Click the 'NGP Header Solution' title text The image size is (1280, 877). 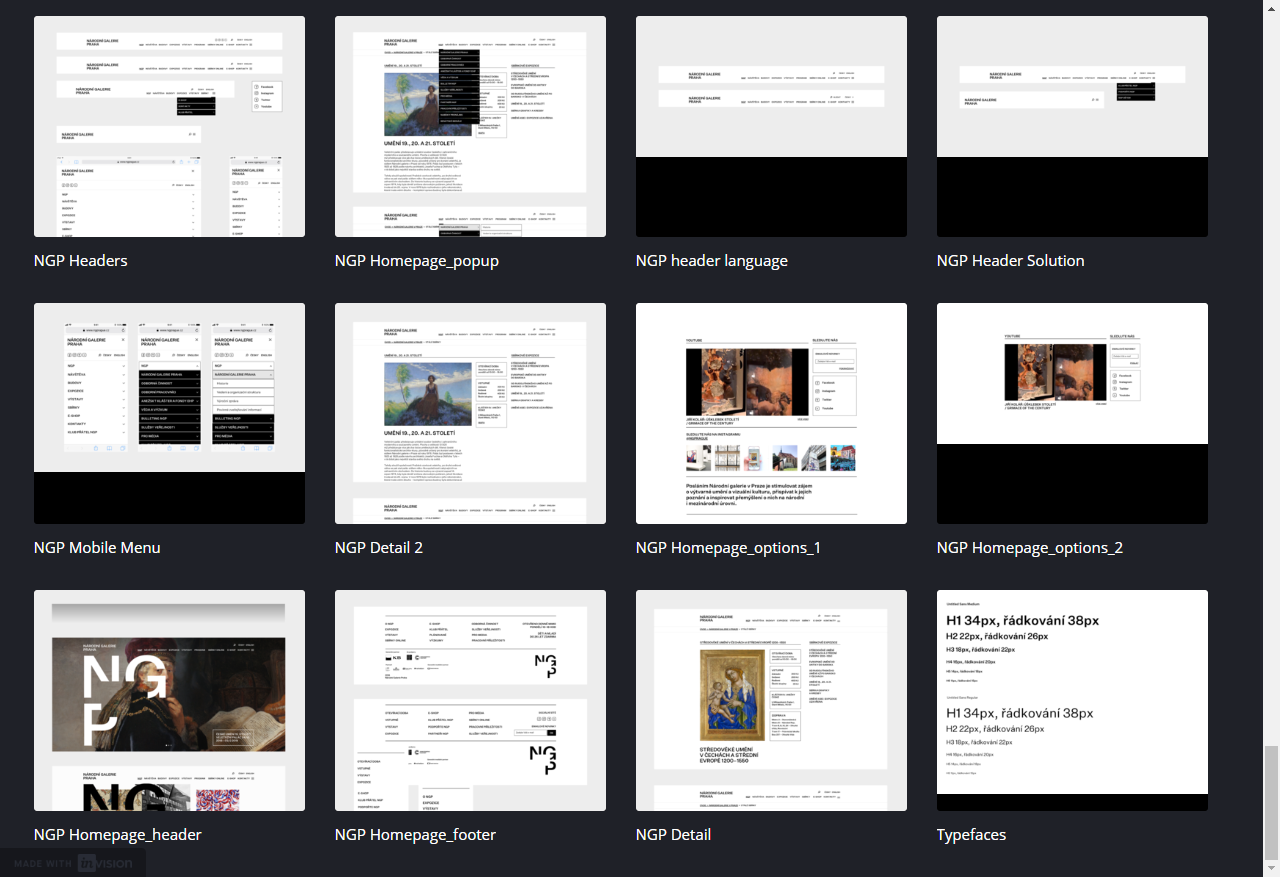point(1011,261)
